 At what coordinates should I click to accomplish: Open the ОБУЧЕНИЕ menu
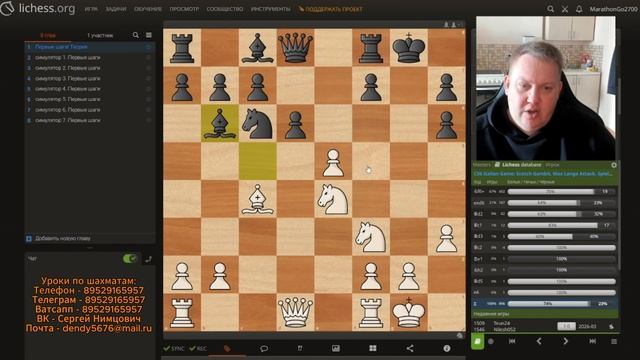(x=148, y=9)
